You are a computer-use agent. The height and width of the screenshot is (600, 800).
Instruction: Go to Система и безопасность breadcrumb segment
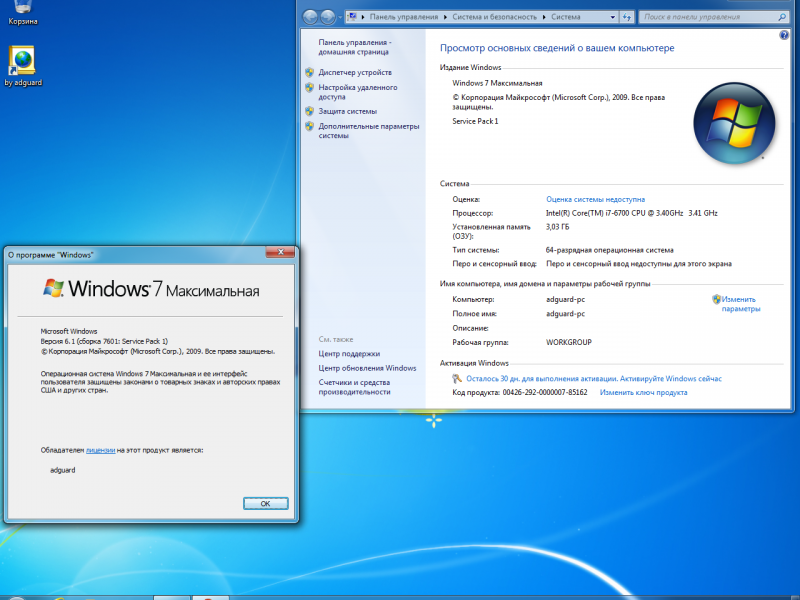pos(494,17)
